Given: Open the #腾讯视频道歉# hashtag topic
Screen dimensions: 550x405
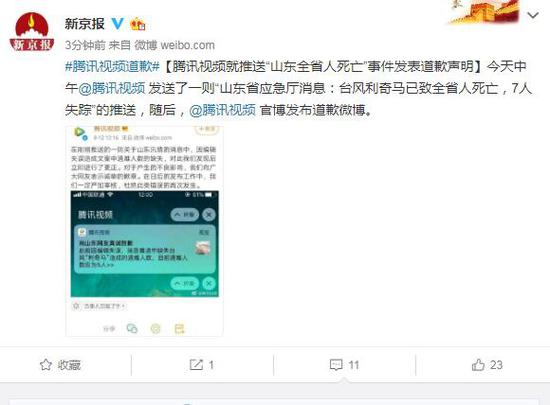Looking at the screenshot, I should [x=113, y=66].
